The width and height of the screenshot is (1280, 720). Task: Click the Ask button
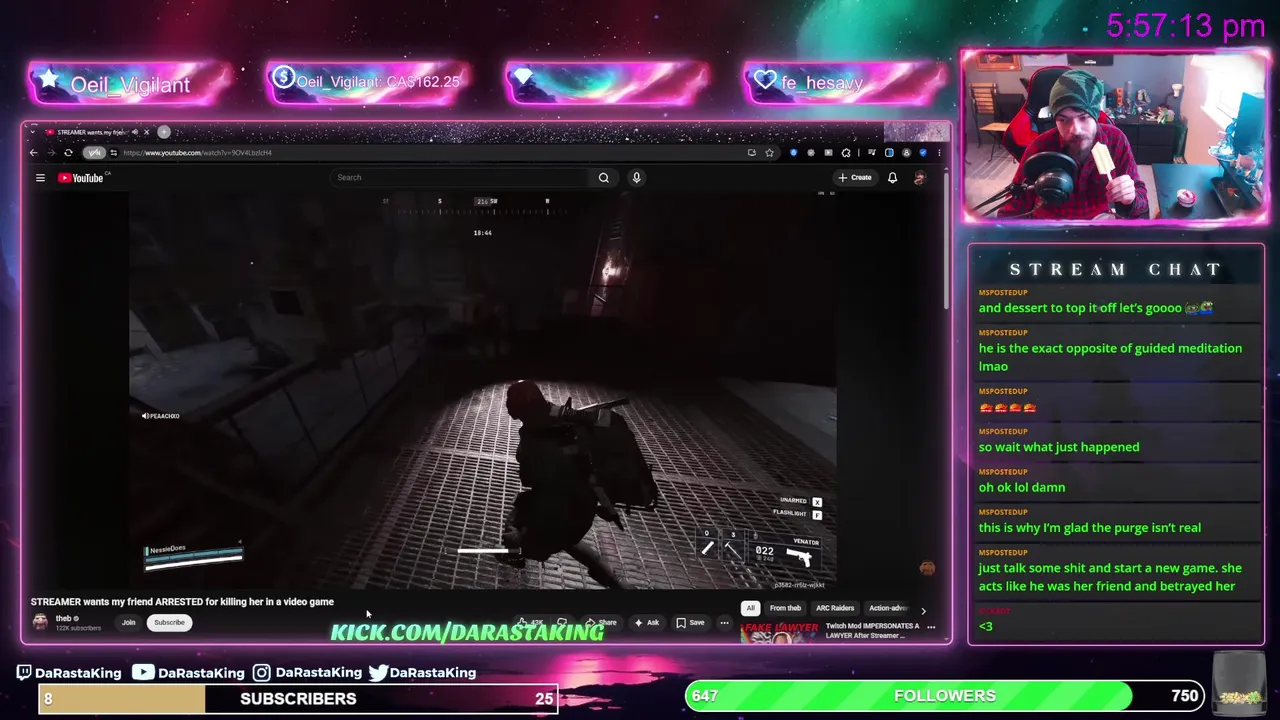coord(646,623)
